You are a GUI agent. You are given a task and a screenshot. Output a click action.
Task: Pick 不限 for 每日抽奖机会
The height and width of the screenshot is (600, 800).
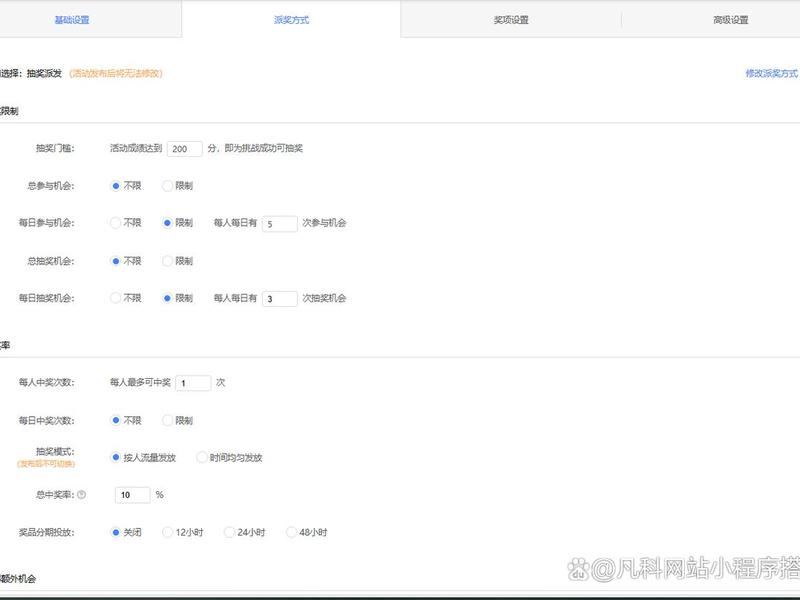point(116,298)
